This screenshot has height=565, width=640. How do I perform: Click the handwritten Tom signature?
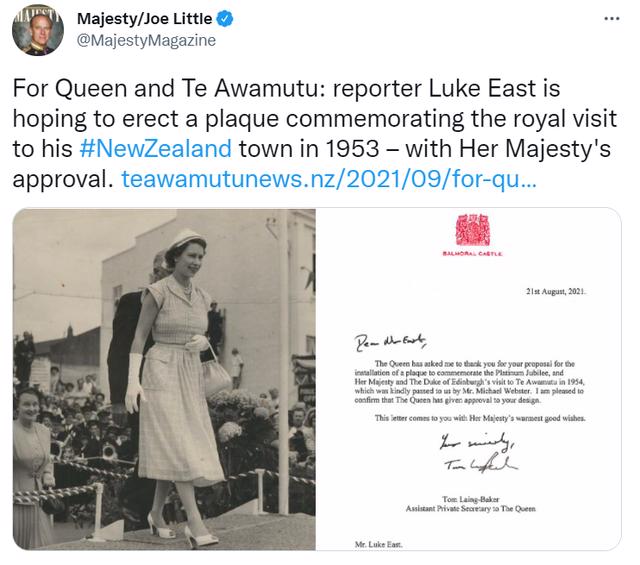coord(481,464)
